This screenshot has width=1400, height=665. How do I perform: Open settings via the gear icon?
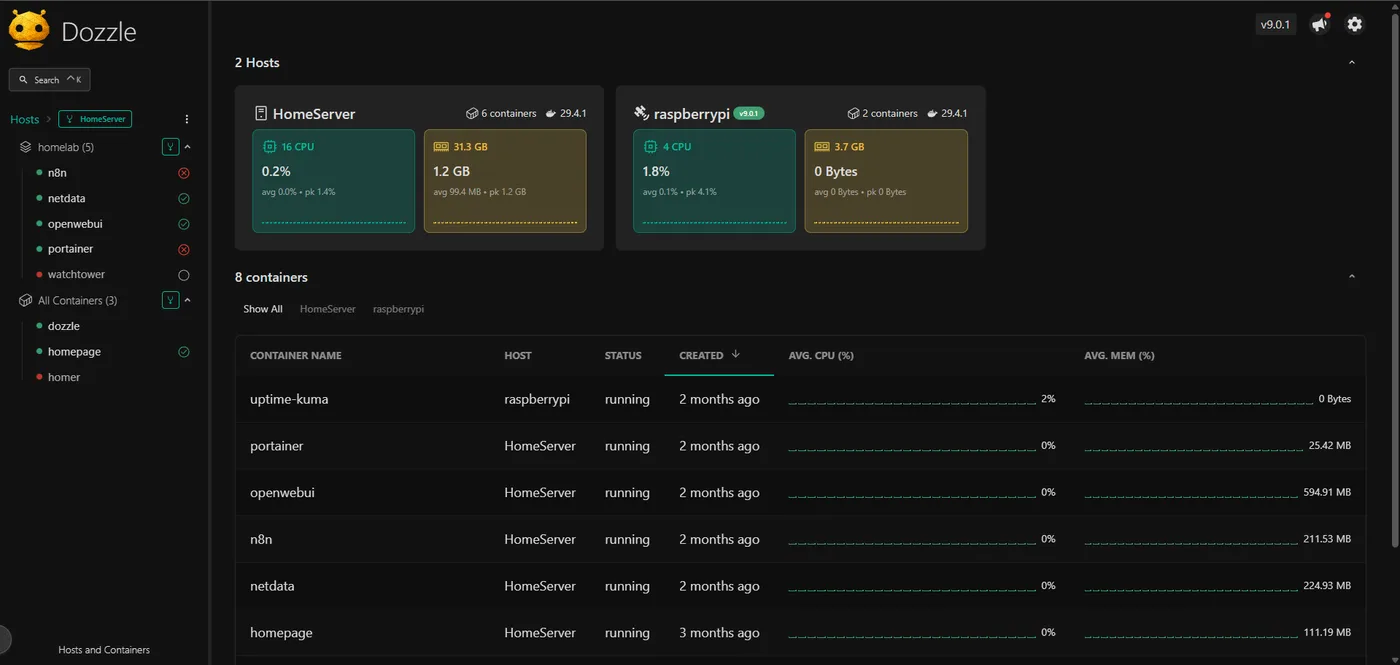[x=1355, y=24]
